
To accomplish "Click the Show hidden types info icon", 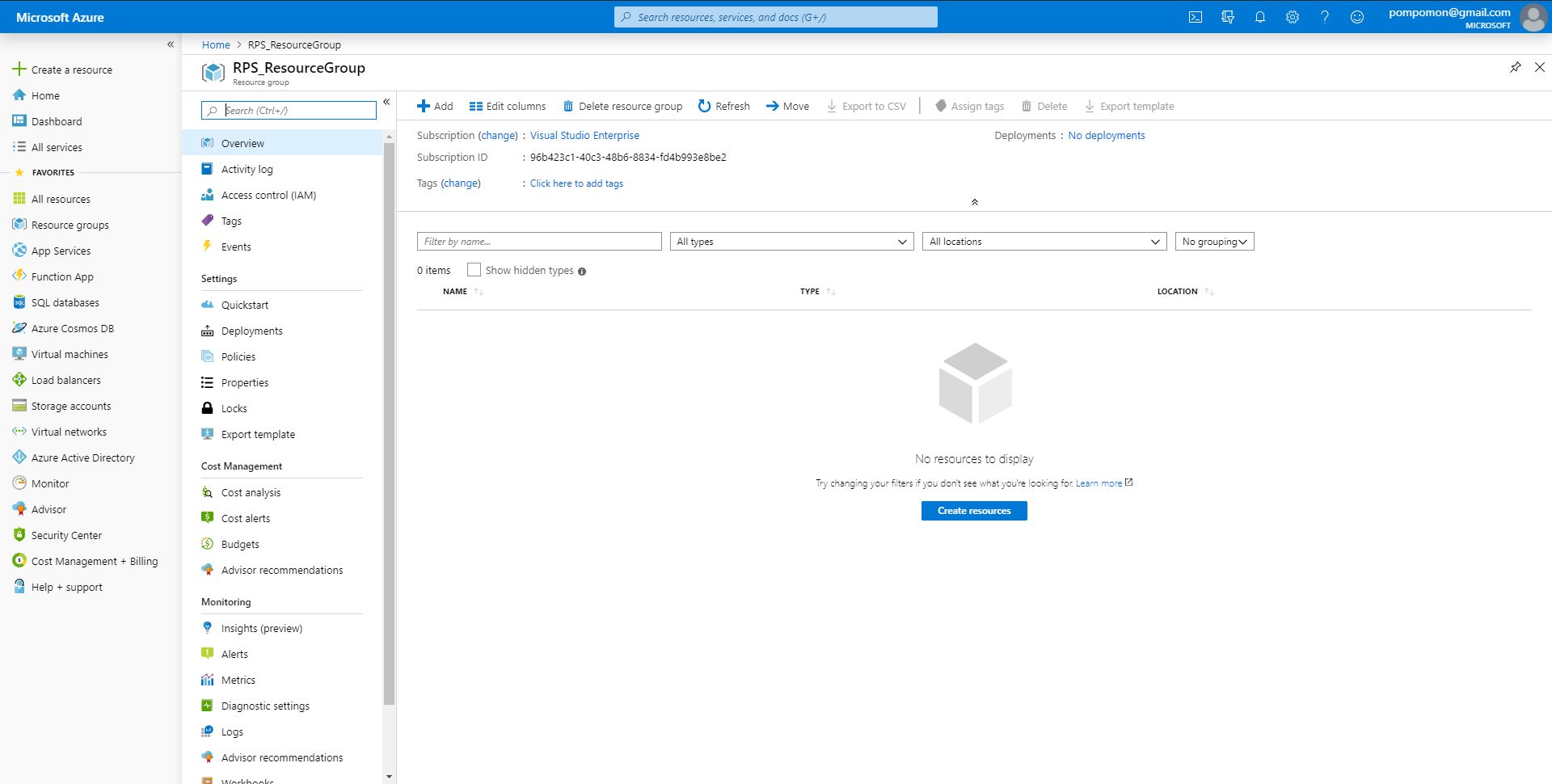I will pyautogui.click(x=582, y=272).
